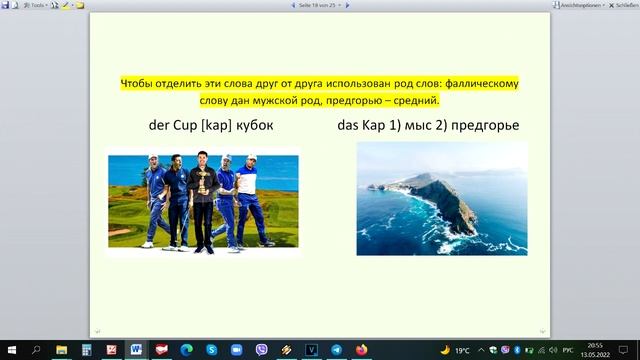Open the dark 'V' app on taskbar
Viewport: 640px width, 360px height.
(311, 350)
